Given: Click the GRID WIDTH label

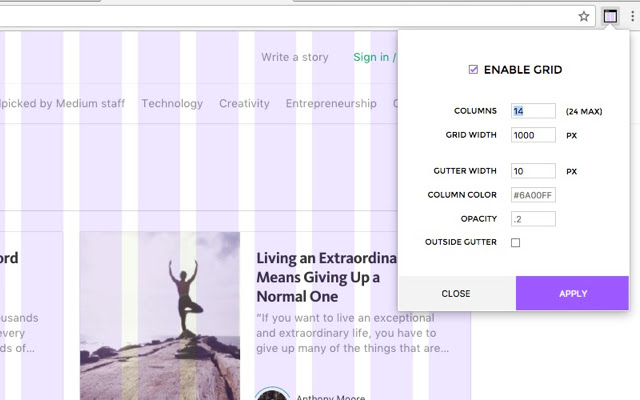Looking at the screenshot, I should (471, 135).
